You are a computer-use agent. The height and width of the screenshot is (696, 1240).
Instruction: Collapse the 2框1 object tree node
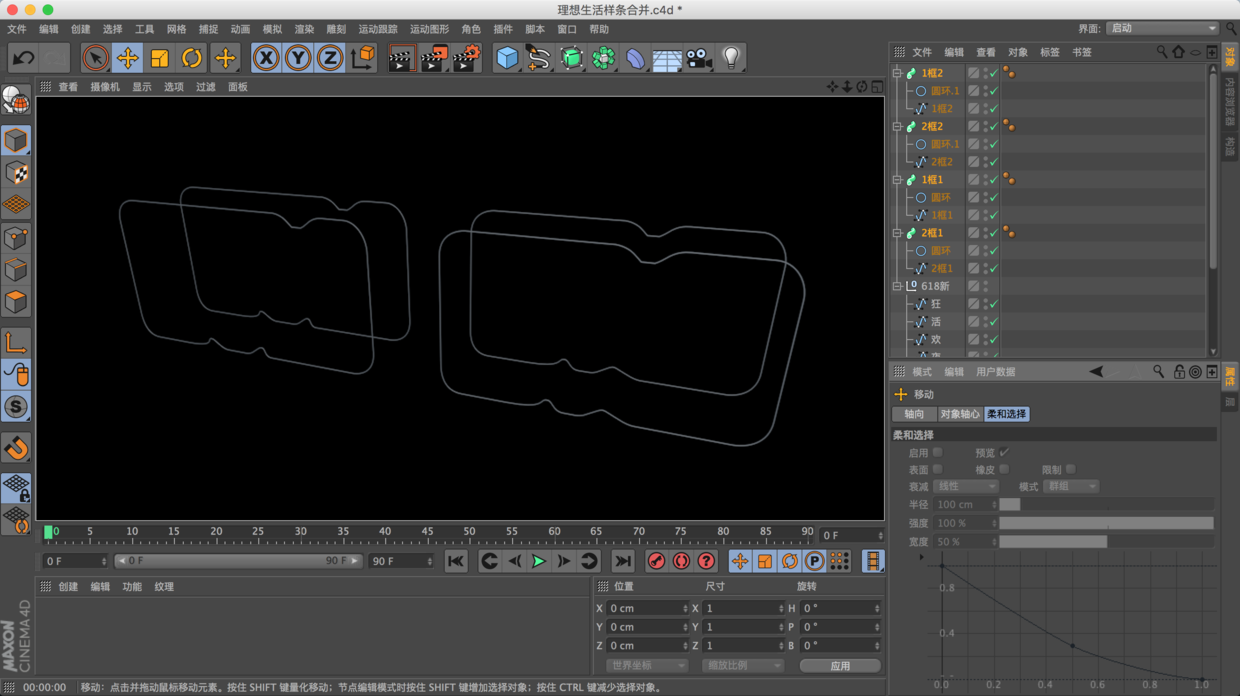[897, 233]
